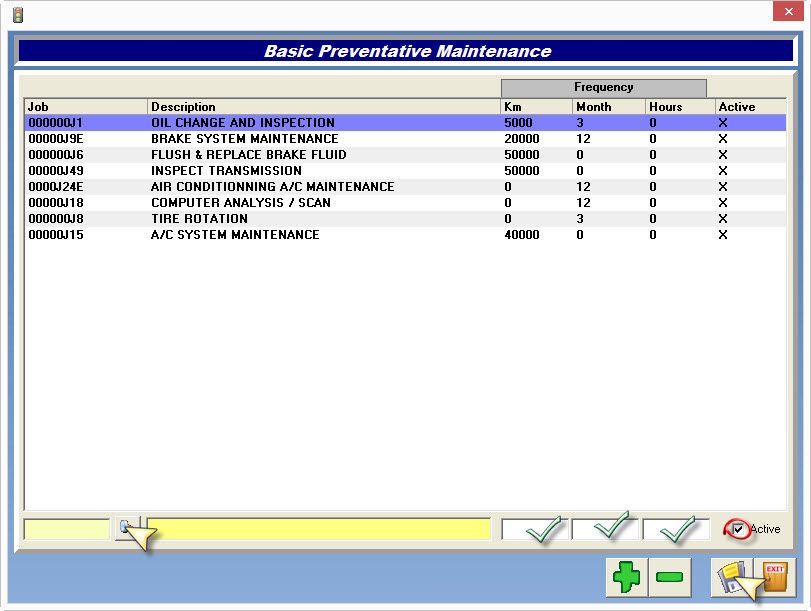
Task: Click Km 0 in COMPUTER ANALYSIS row
Action: [508, 203]
